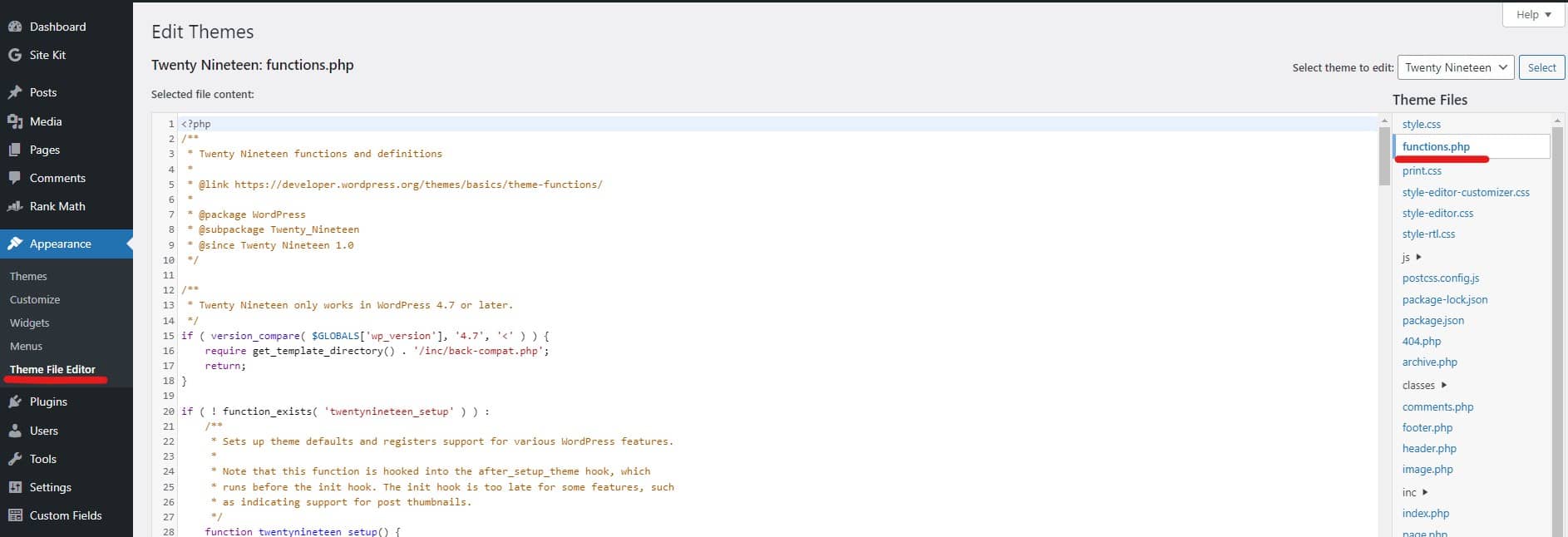The height and width of the screenshot is (537, 1568).
Task: Open footer.php template file
Action: (x=1427, y=427)
